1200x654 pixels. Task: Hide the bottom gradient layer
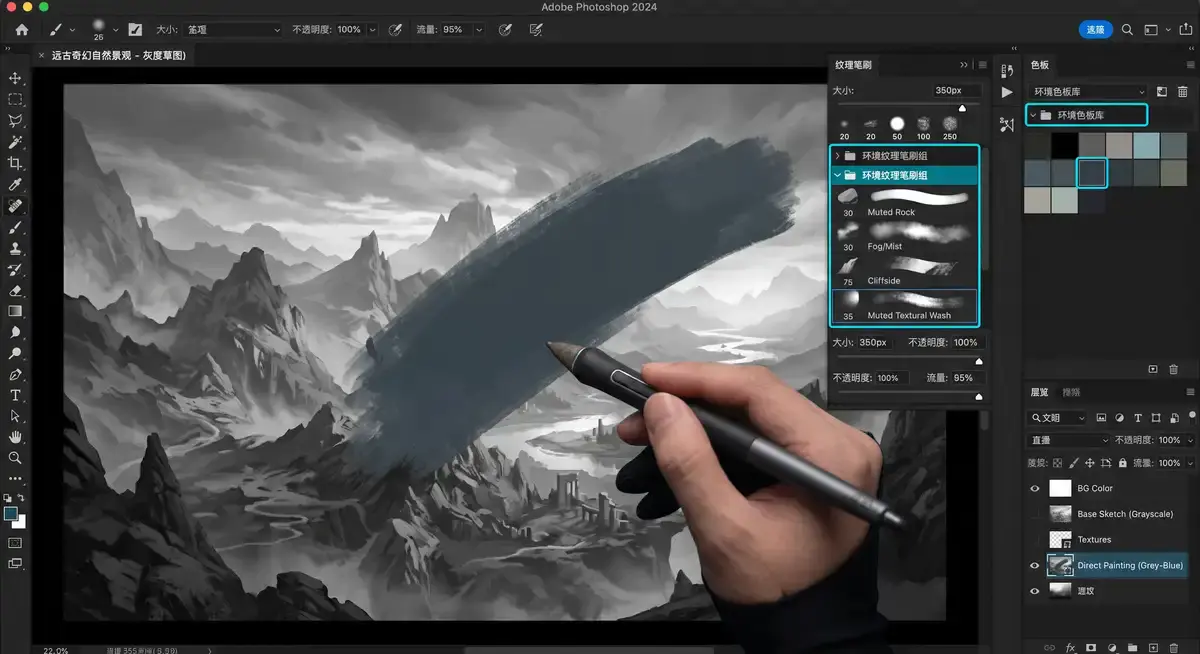pos(1035,591)
